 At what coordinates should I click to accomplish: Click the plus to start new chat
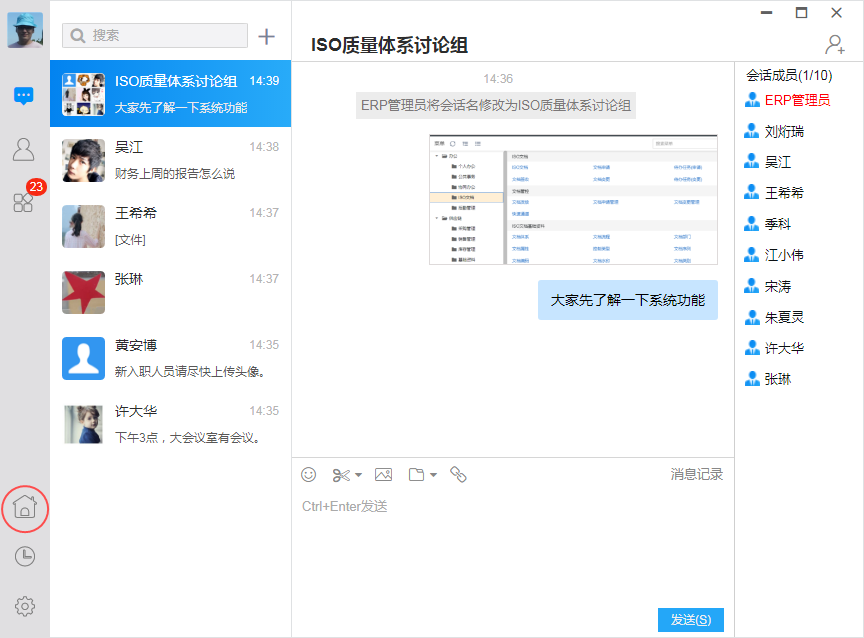[x=267, y=36]
